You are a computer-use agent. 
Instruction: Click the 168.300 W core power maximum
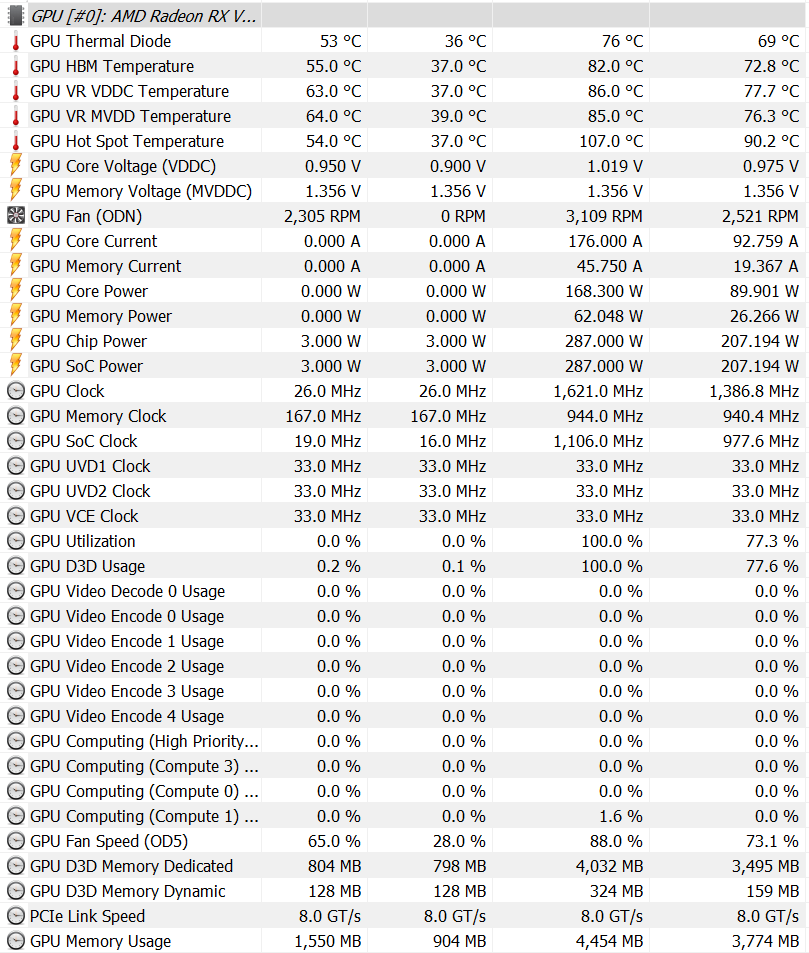coord(604,291)
